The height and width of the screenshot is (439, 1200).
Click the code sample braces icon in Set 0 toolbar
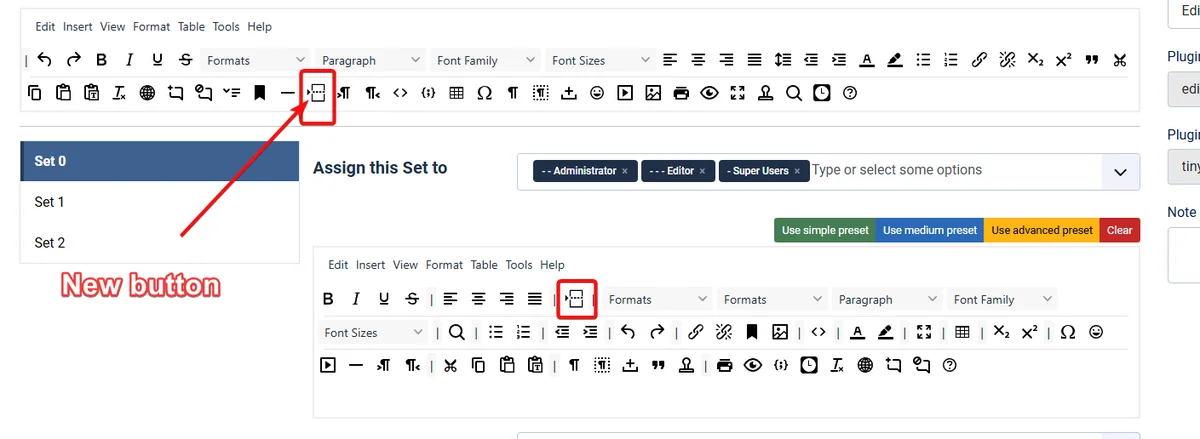[x=782, y=365]
